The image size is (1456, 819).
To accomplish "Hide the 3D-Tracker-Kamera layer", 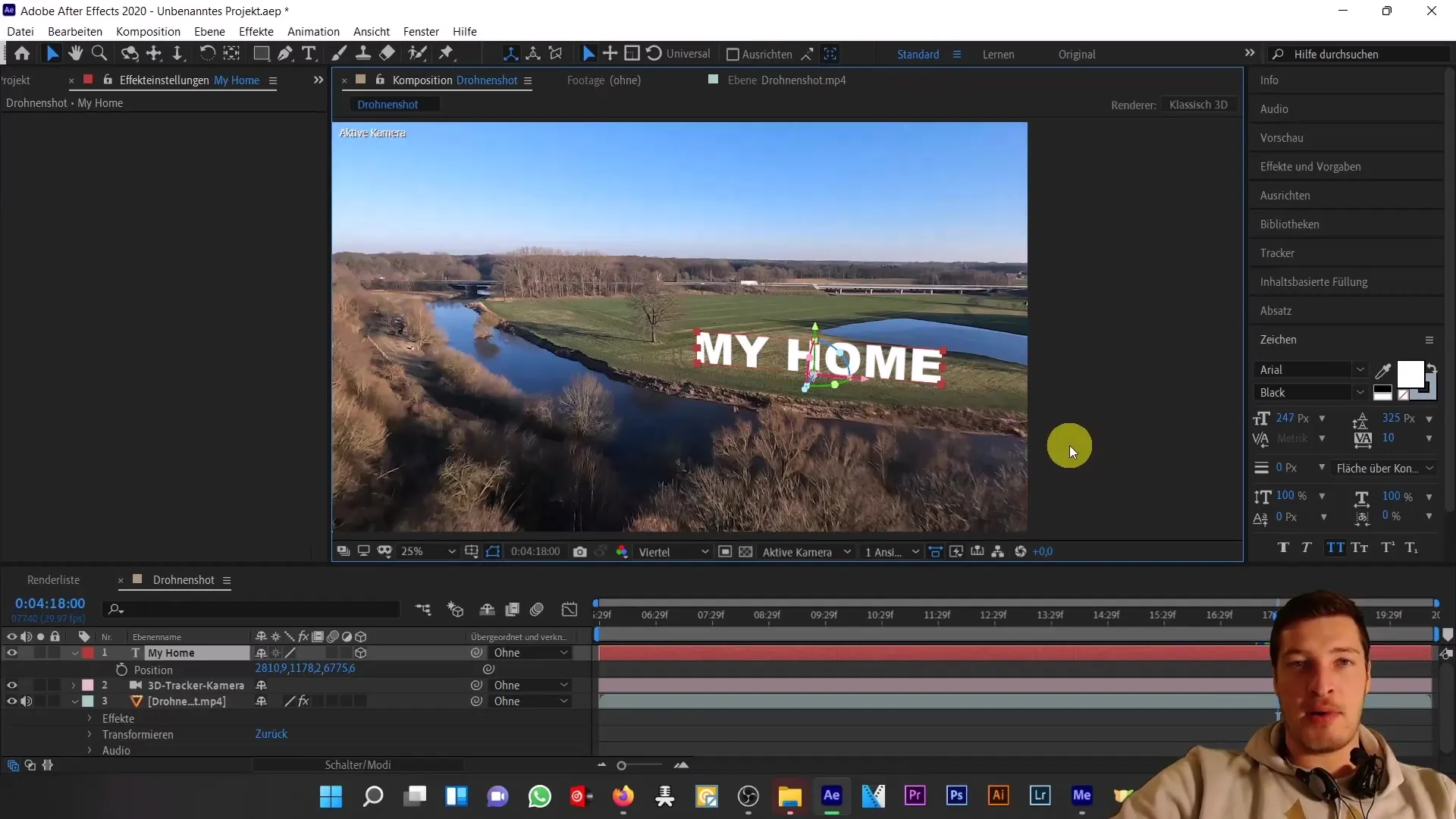I will [x=11, y=686].
